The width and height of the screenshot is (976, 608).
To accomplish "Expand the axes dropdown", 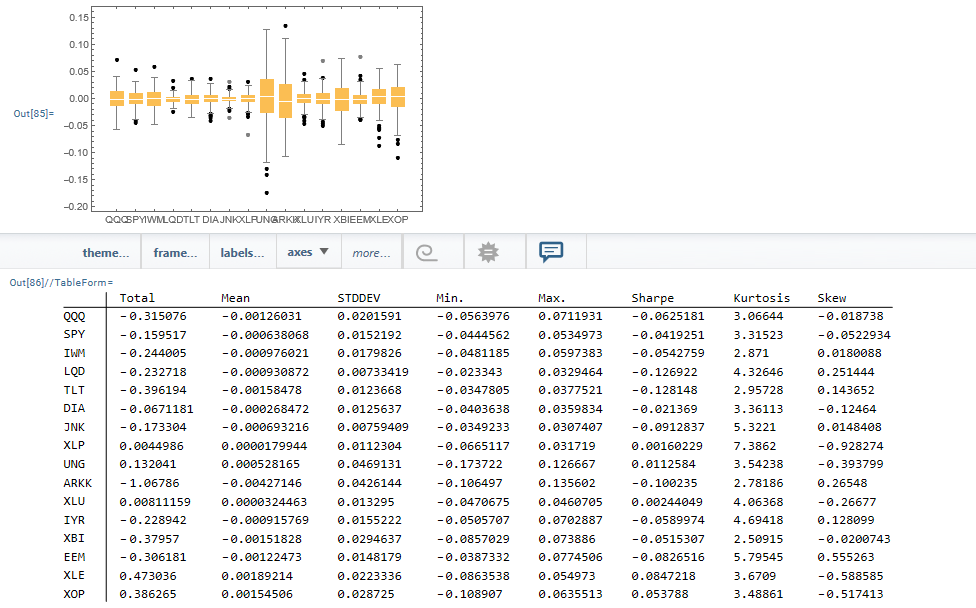I will pyautogui.click(x=308, y=252).
